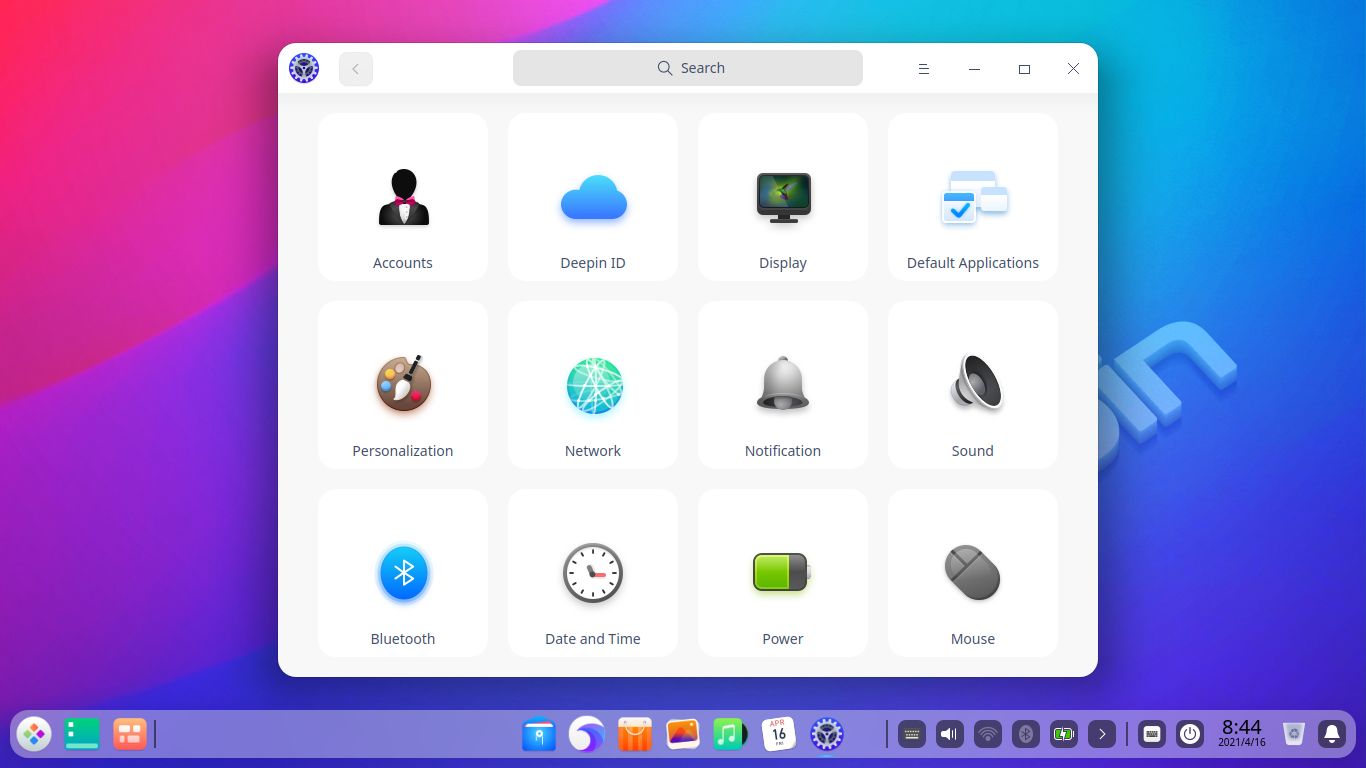Open the Personalization settings module

[x=403, y=385]
